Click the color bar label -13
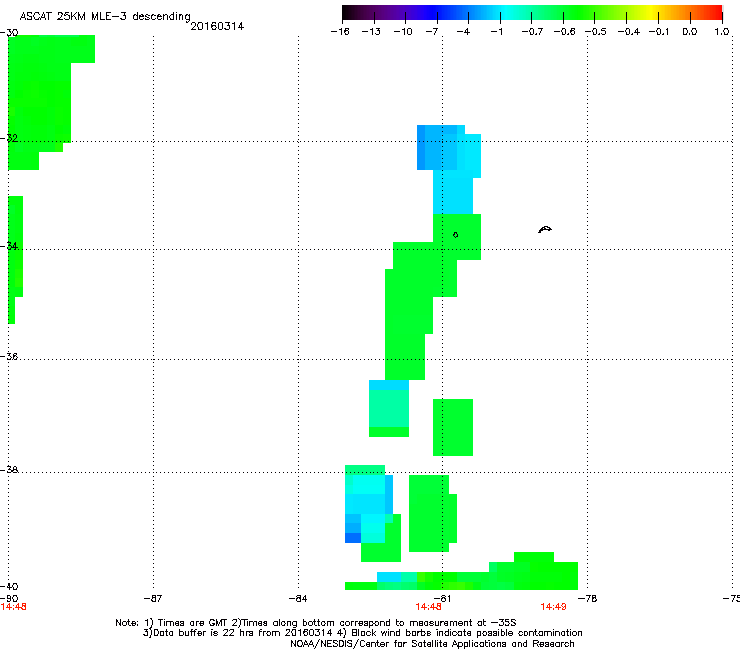 tap(371, 32)
